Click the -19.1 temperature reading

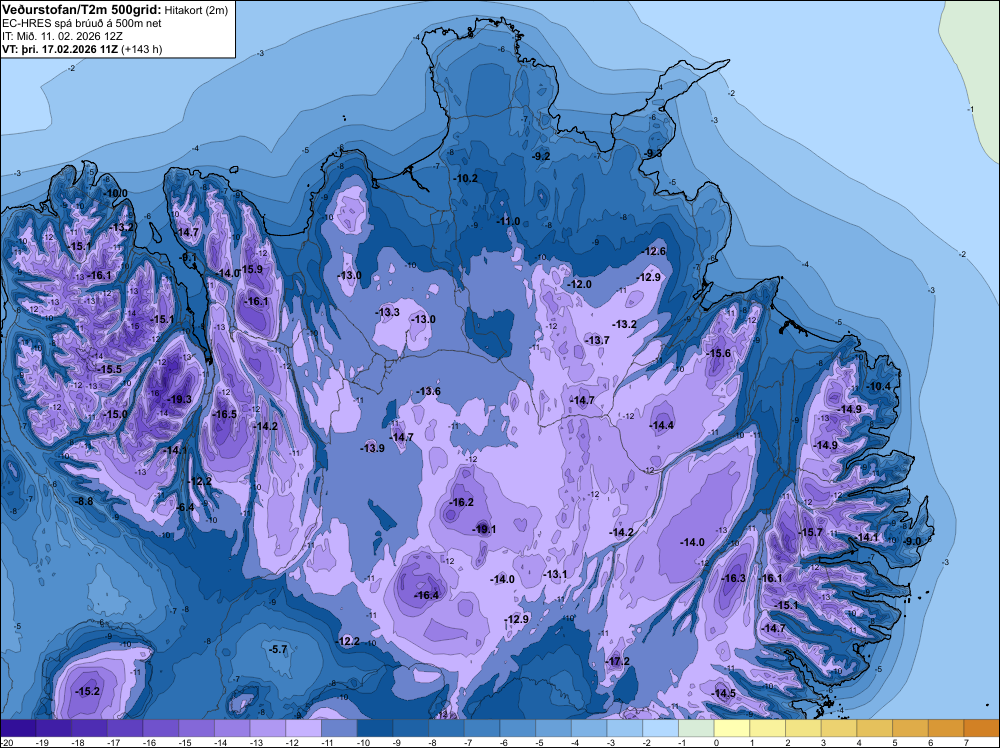483,529
